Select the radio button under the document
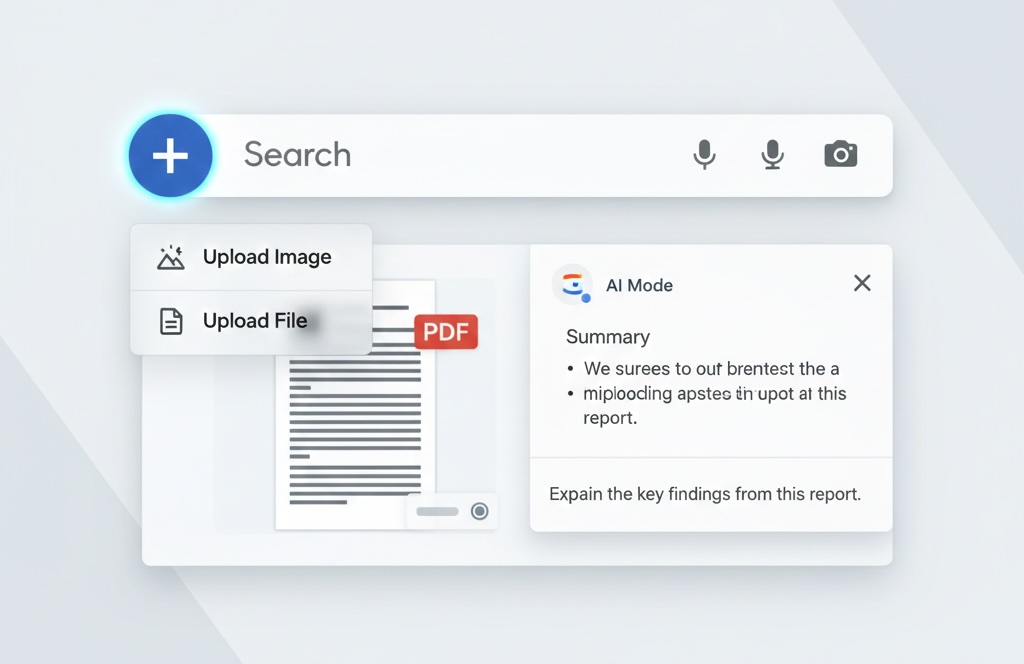Viewport: 1024px width, 664px height. [x=480, y=512]
